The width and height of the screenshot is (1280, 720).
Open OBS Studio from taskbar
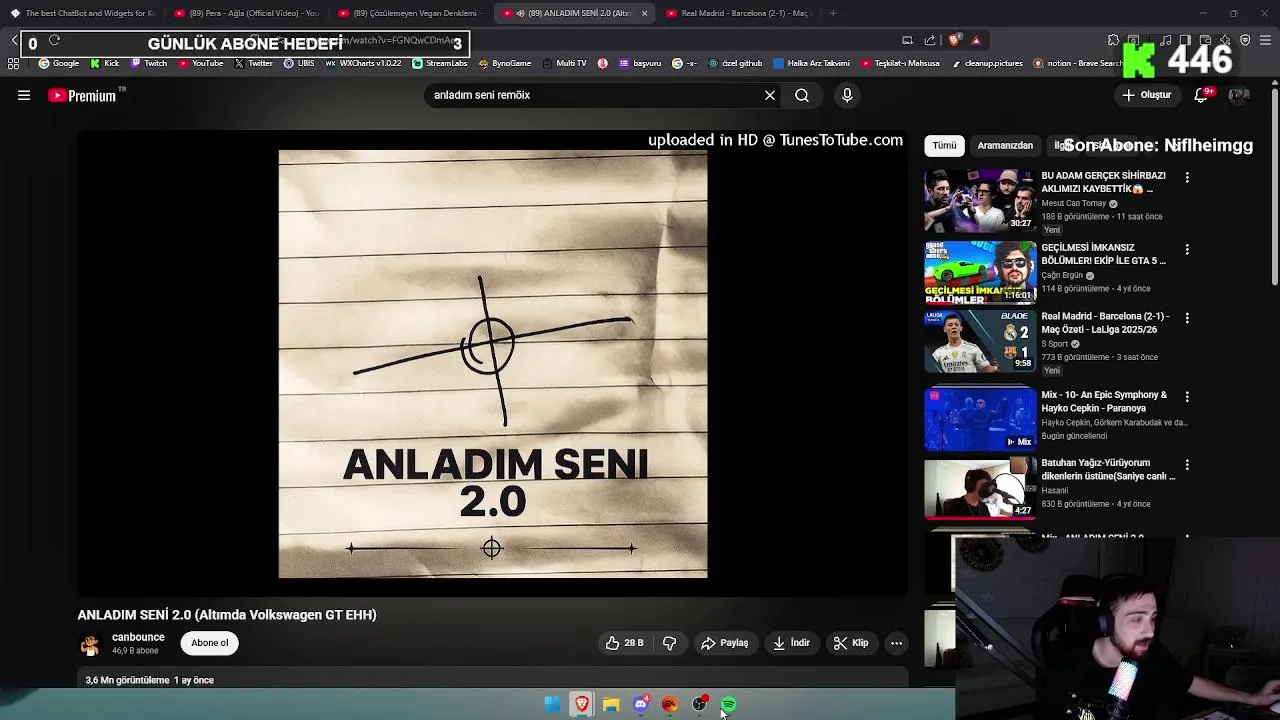[x=699, y=705]
